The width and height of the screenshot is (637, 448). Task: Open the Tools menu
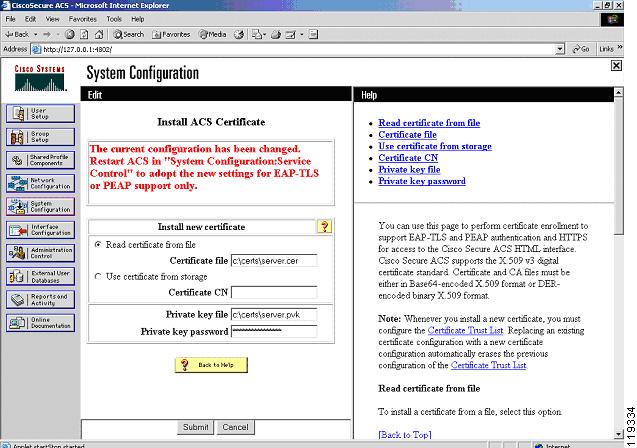114,19
